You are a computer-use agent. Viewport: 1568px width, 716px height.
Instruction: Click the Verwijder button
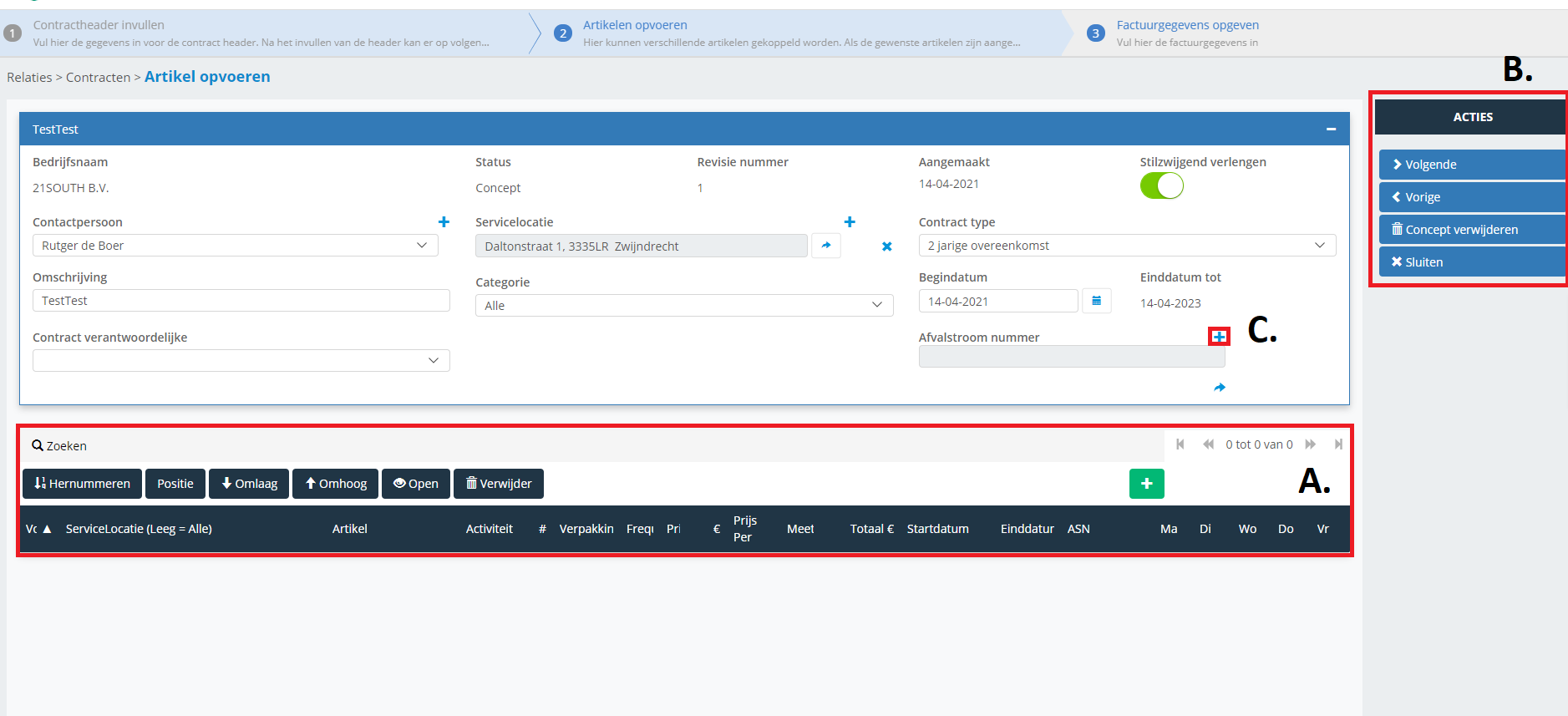point(499,484)
